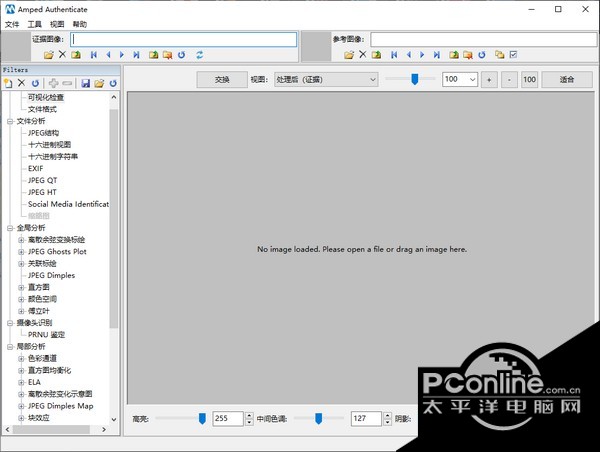This screenshot has height=452, width=600.
Task: Select the 十六进制视图 filter
Action: (x=49, y=145)
